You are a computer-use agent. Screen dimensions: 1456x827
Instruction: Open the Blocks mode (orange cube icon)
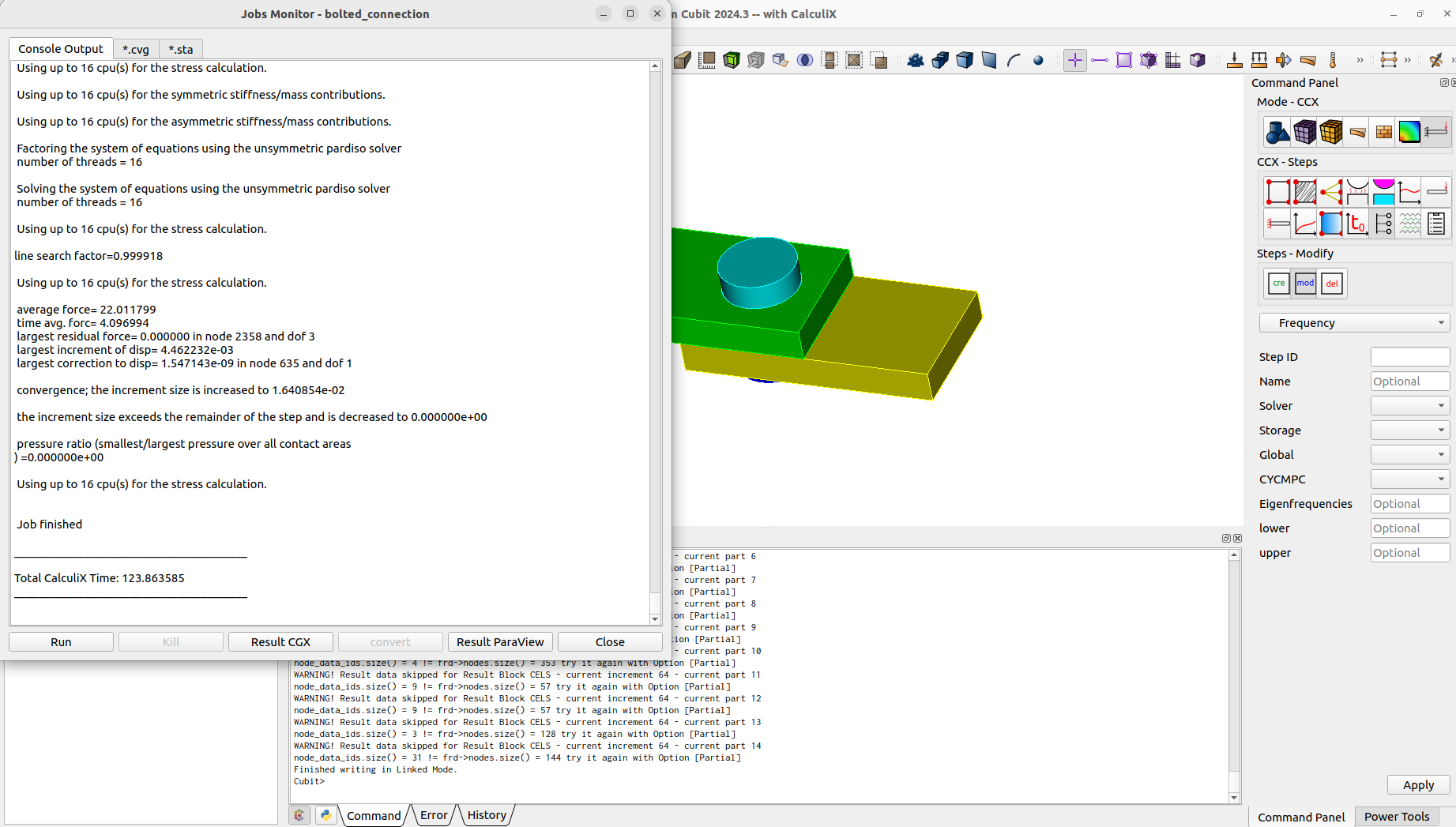click(x=1332, y=132)
